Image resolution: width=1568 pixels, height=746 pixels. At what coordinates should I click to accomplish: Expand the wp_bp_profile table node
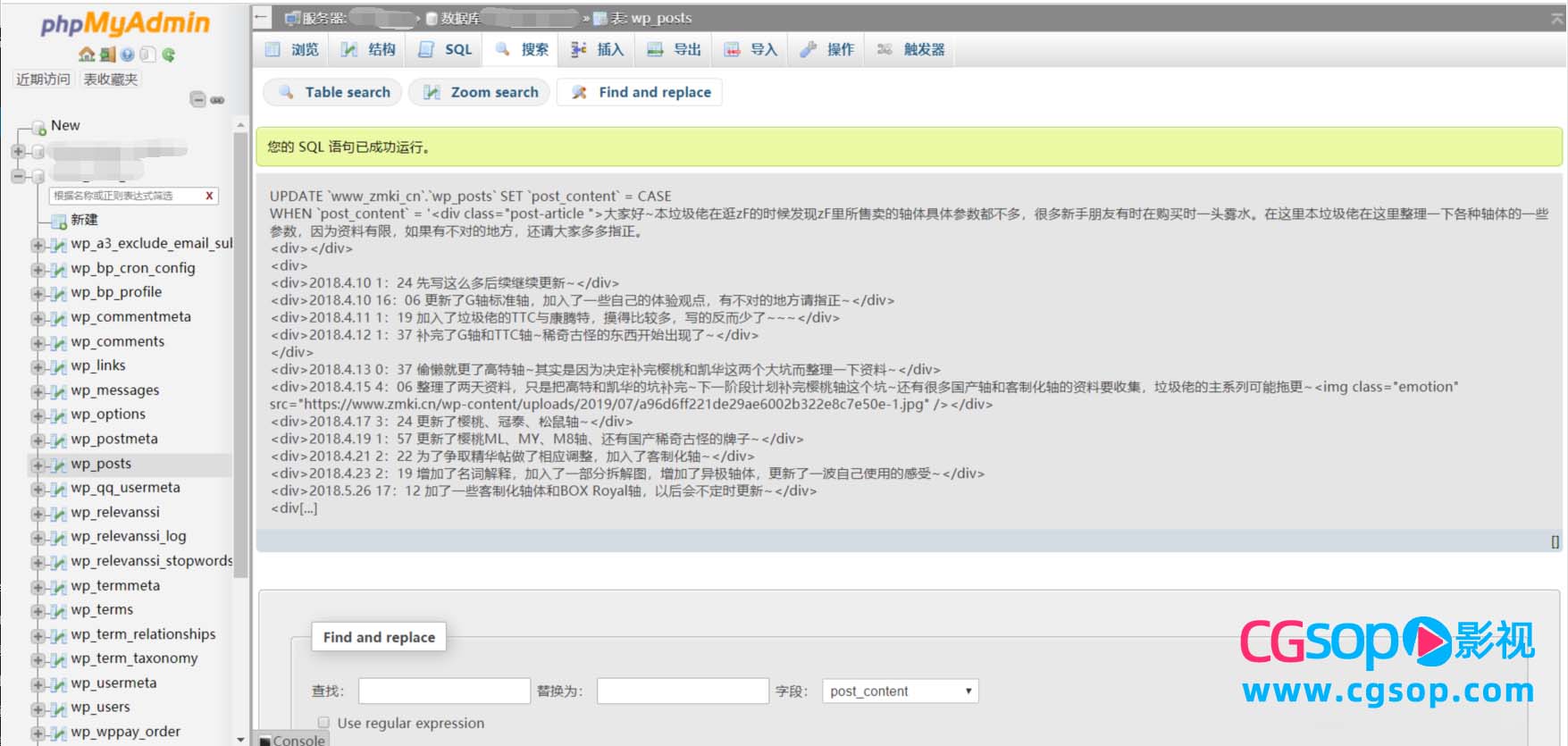38,294
